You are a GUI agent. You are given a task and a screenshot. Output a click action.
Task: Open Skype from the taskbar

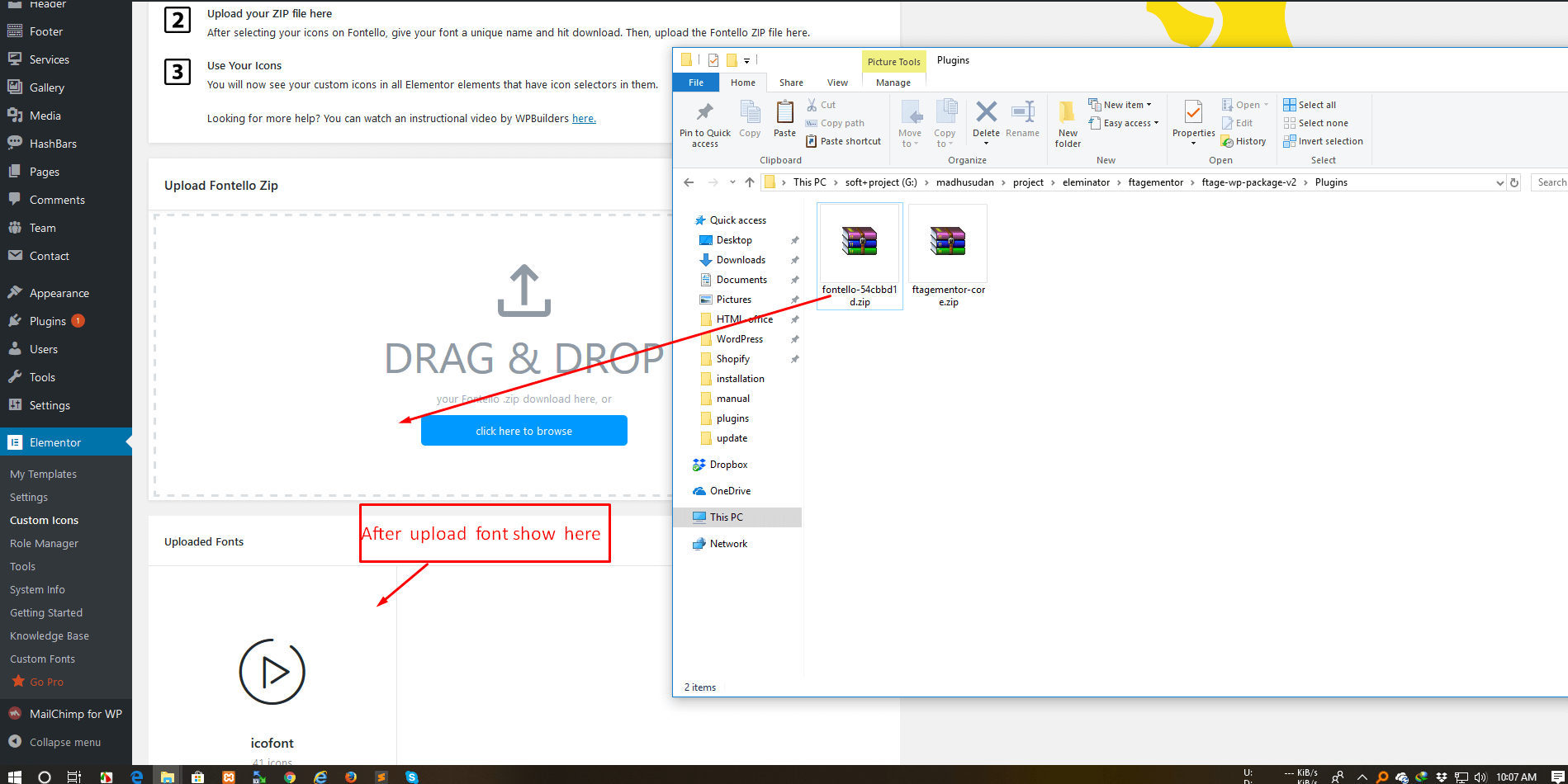pyautogui.click(x=411, y=777)
